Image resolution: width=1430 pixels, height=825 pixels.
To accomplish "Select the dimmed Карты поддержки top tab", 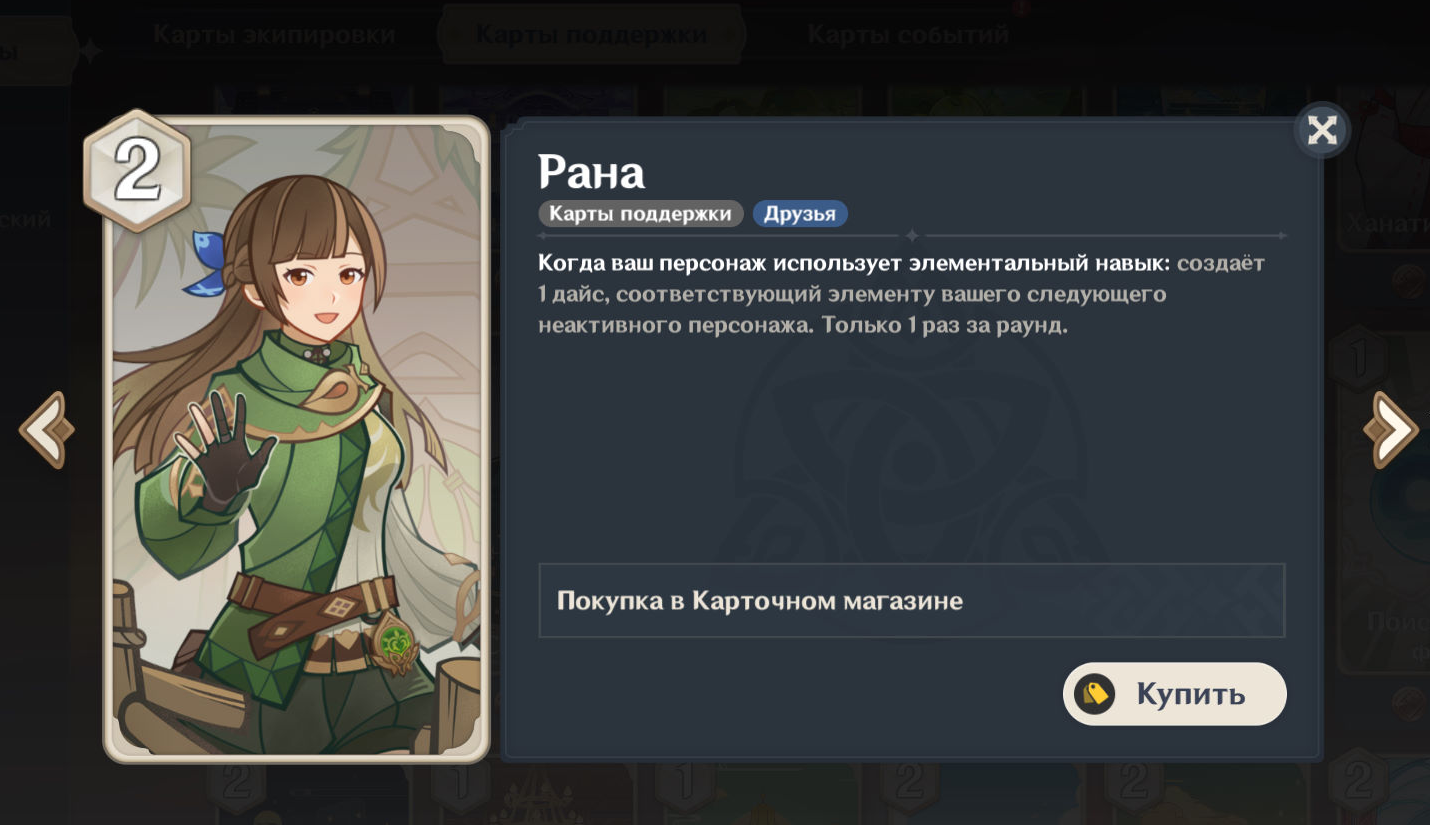I will point(591,35).
